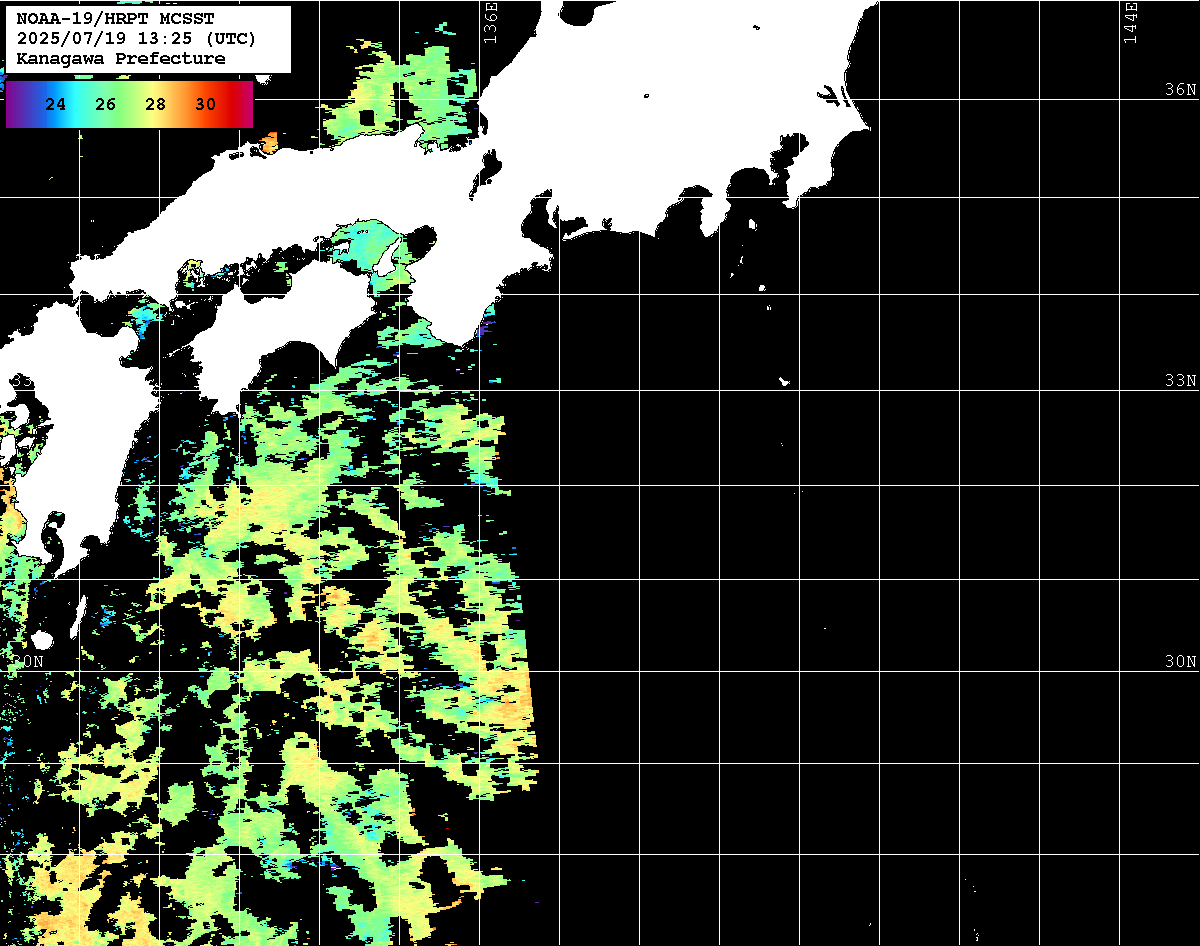Click the "136E" longitude label
Viewport: 1200px width, 946px height.
[490, 21]
